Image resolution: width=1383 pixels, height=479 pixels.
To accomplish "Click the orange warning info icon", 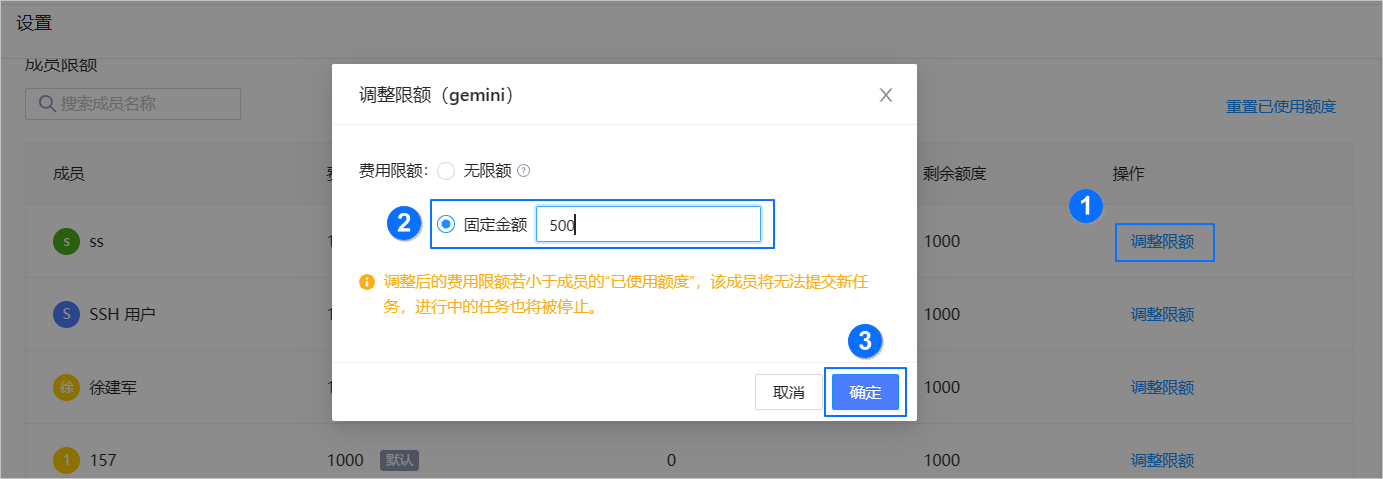I will 367,282.
